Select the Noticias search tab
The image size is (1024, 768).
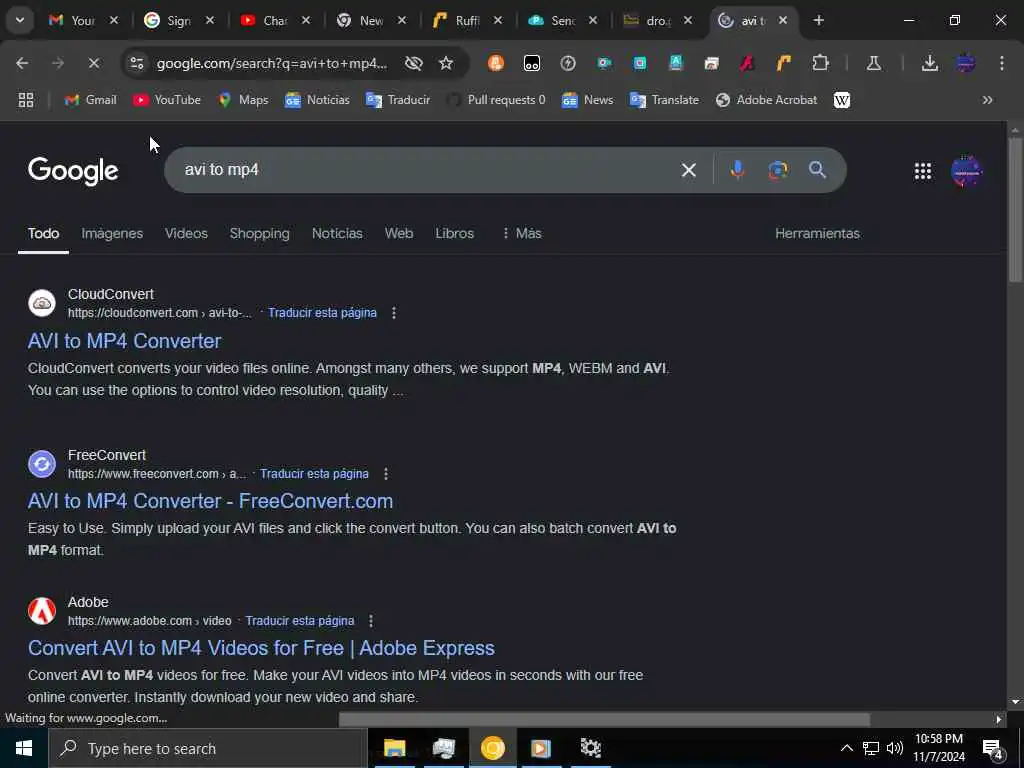point(337,233)
